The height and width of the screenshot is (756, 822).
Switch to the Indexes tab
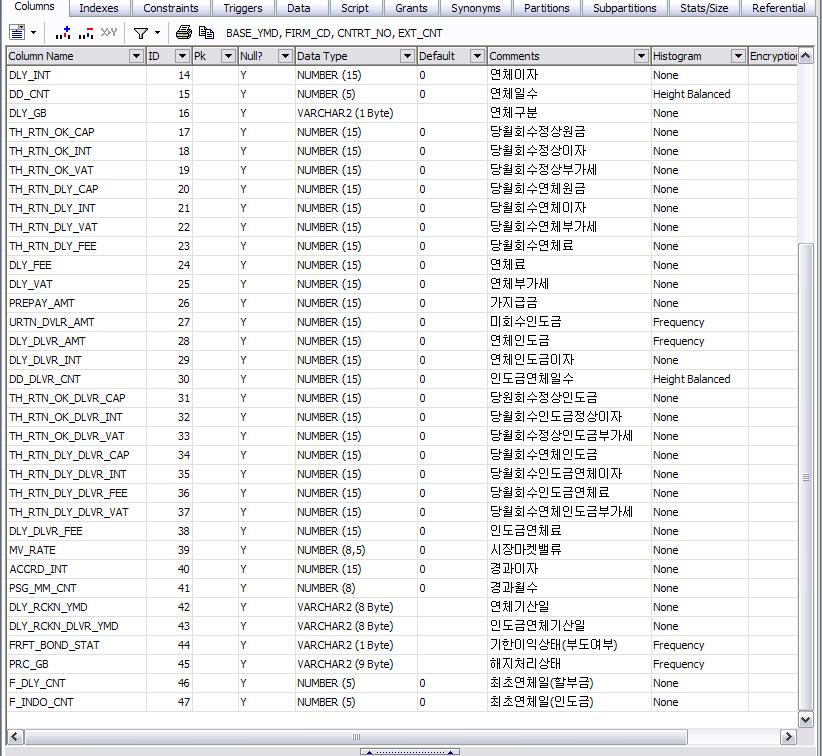click(99, 8)
